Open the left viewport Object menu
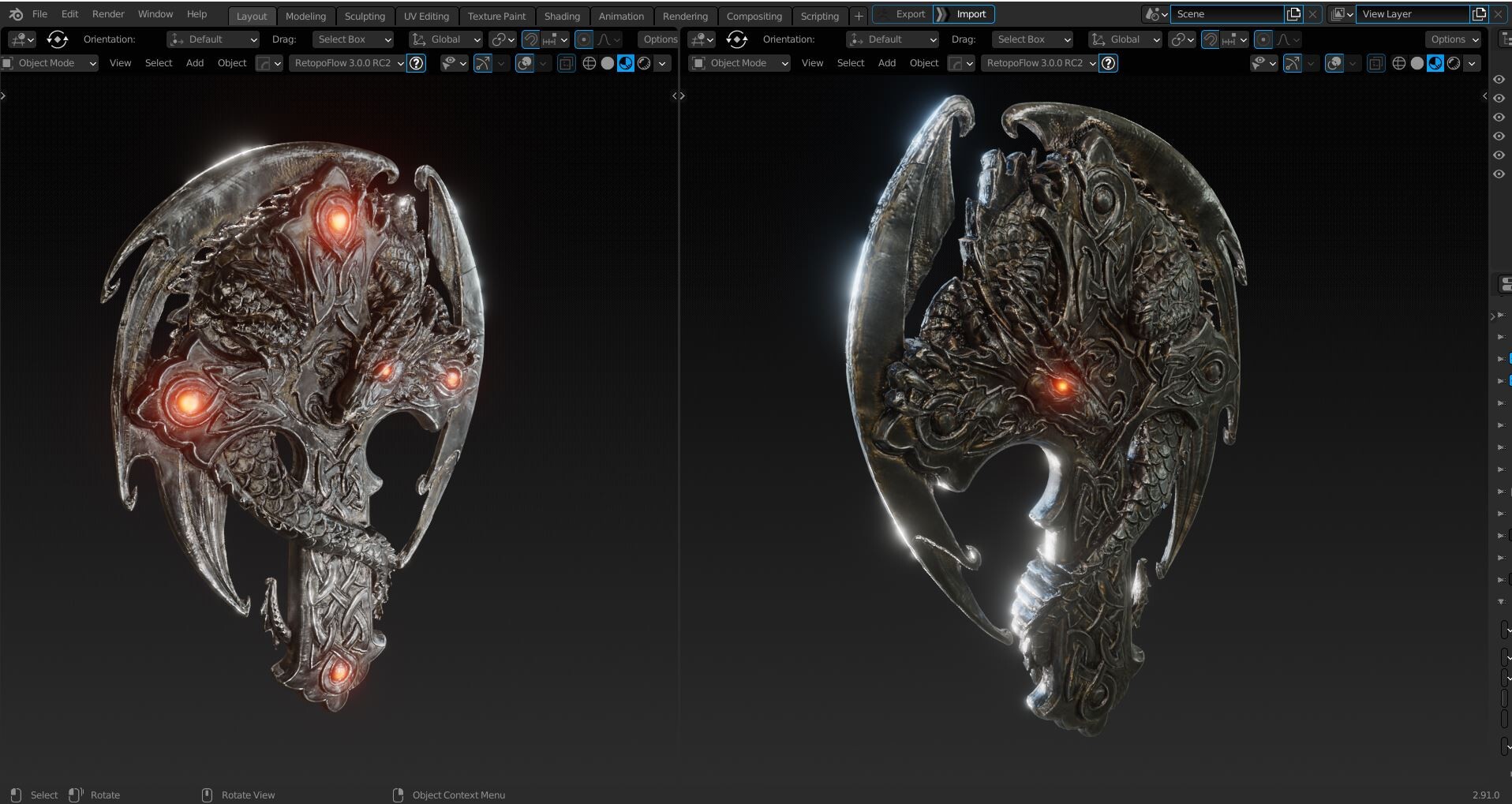Viewport: 1512px width, 804px height. pos(232,63)
